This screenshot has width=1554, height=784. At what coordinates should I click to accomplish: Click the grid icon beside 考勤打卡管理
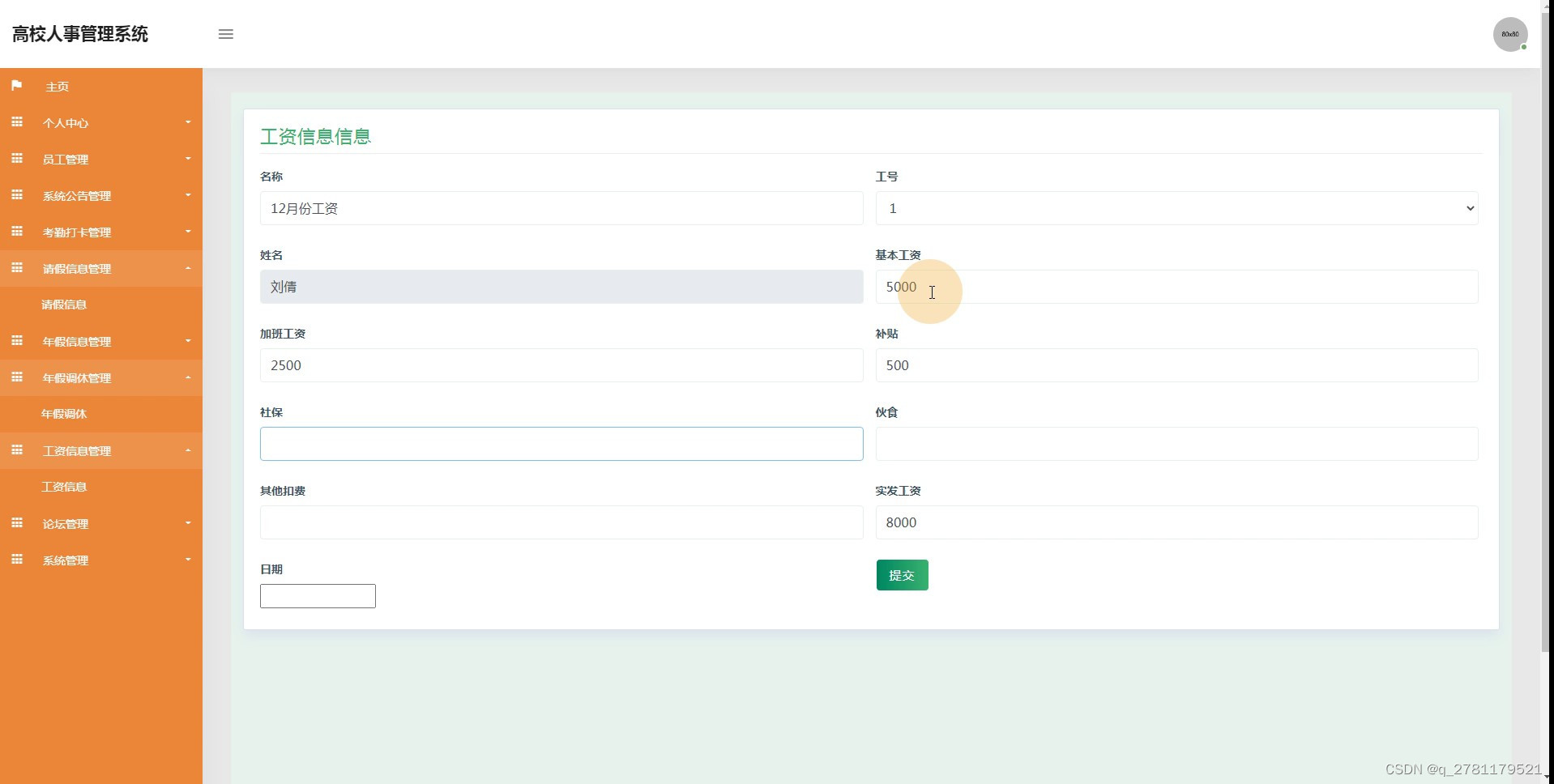16,231
